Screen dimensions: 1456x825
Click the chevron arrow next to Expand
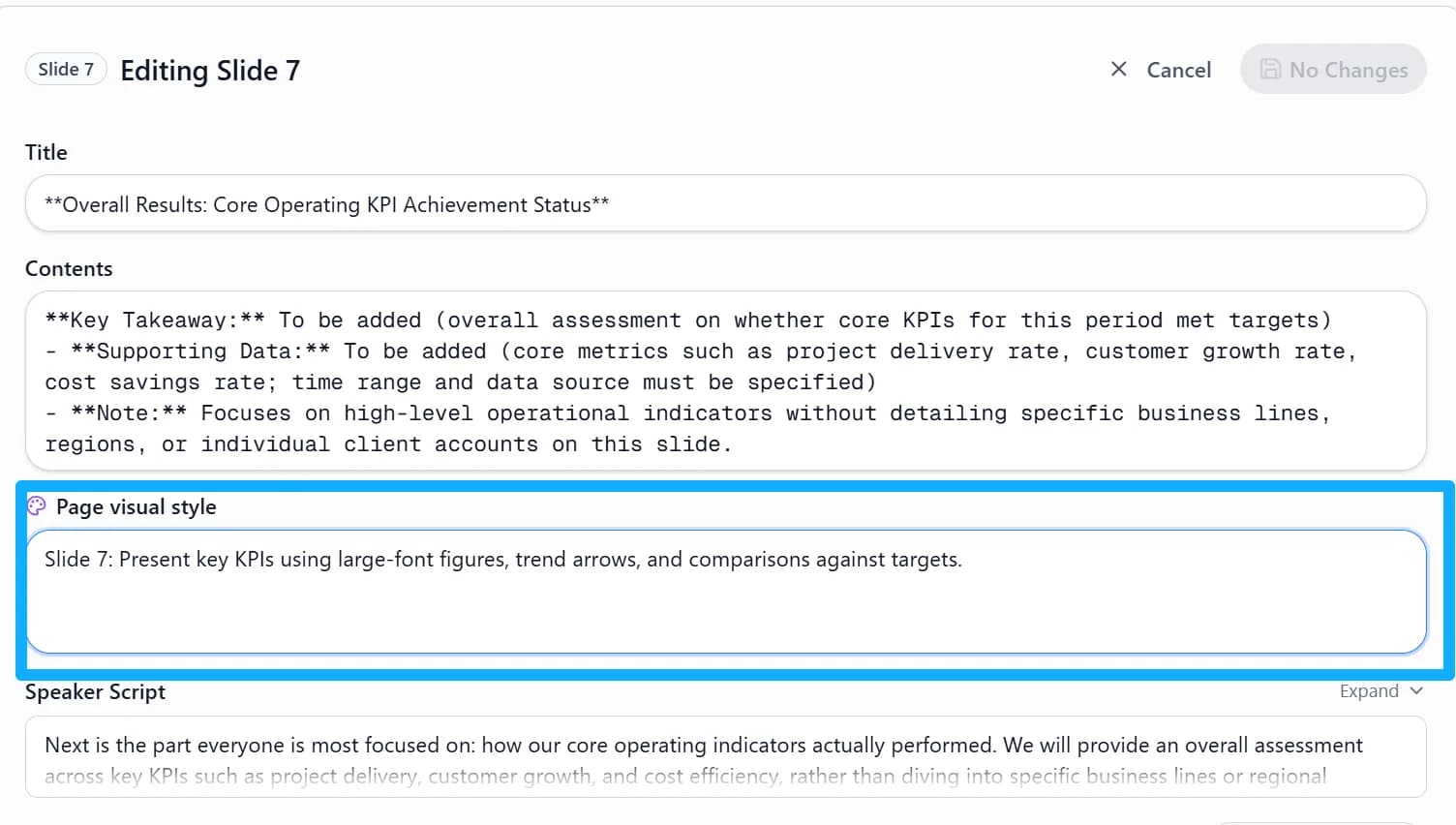(1416, 691)
